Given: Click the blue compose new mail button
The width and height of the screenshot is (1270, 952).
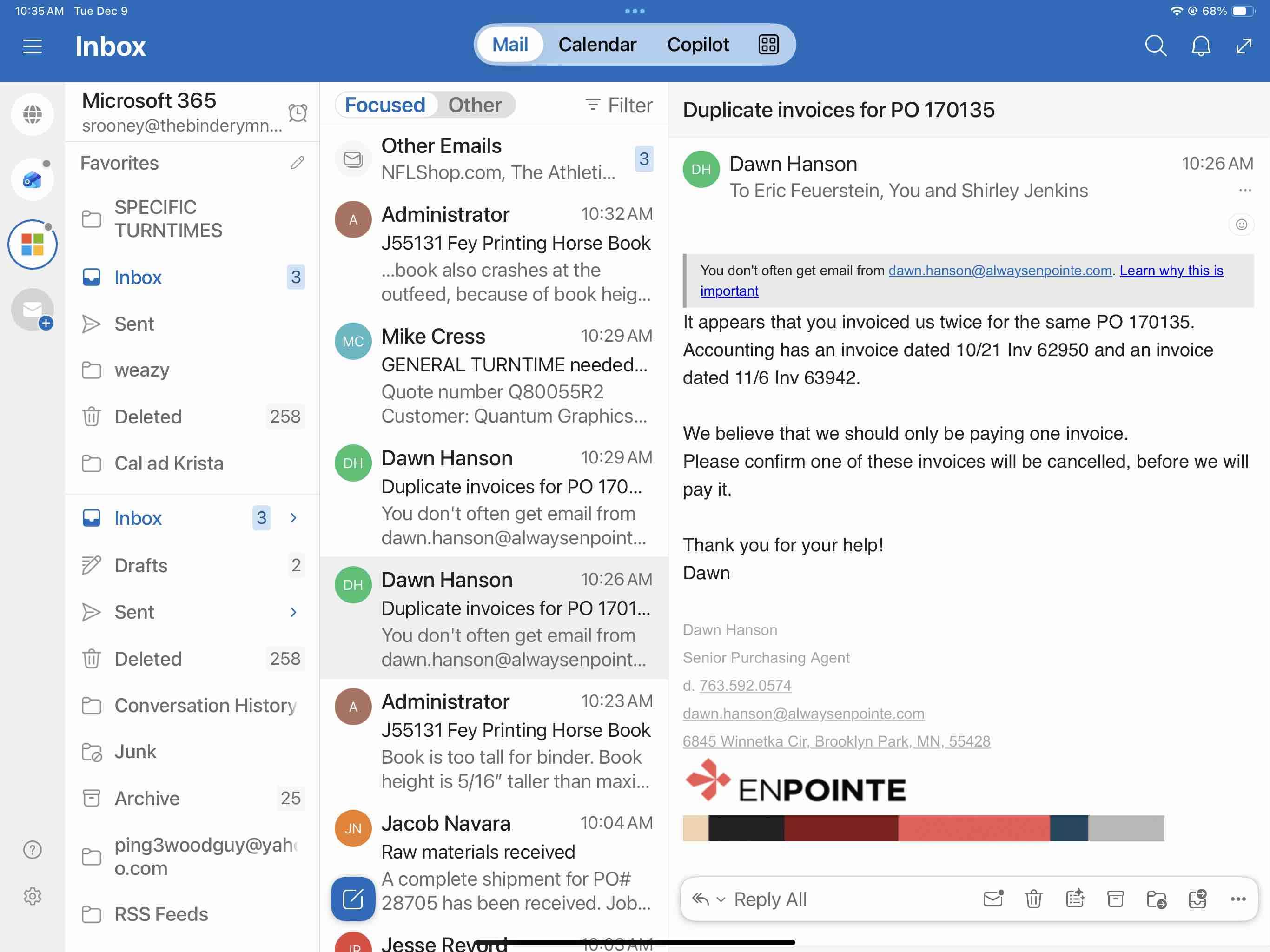Looking at the screenshot, I should tap(352, 898).
